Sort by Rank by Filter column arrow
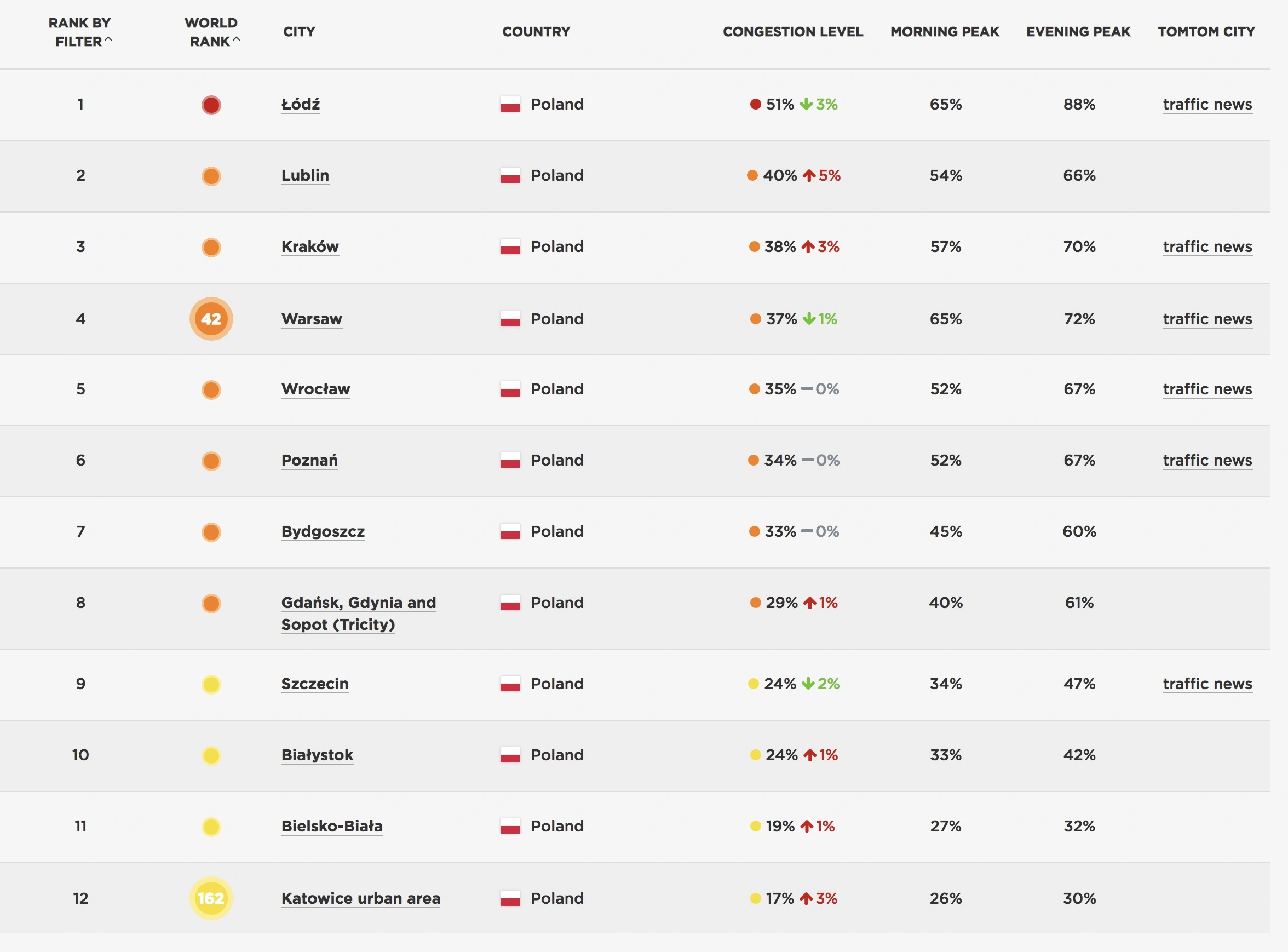 108,40
